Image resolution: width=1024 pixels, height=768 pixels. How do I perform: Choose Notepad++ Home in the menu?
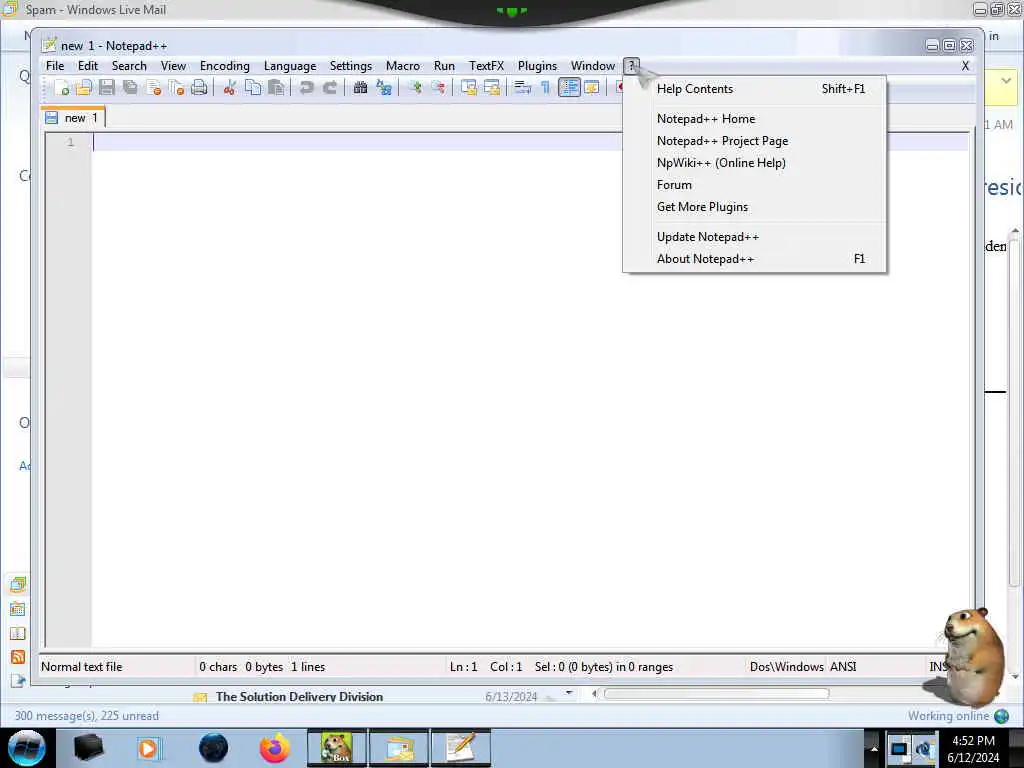point(754,119)
